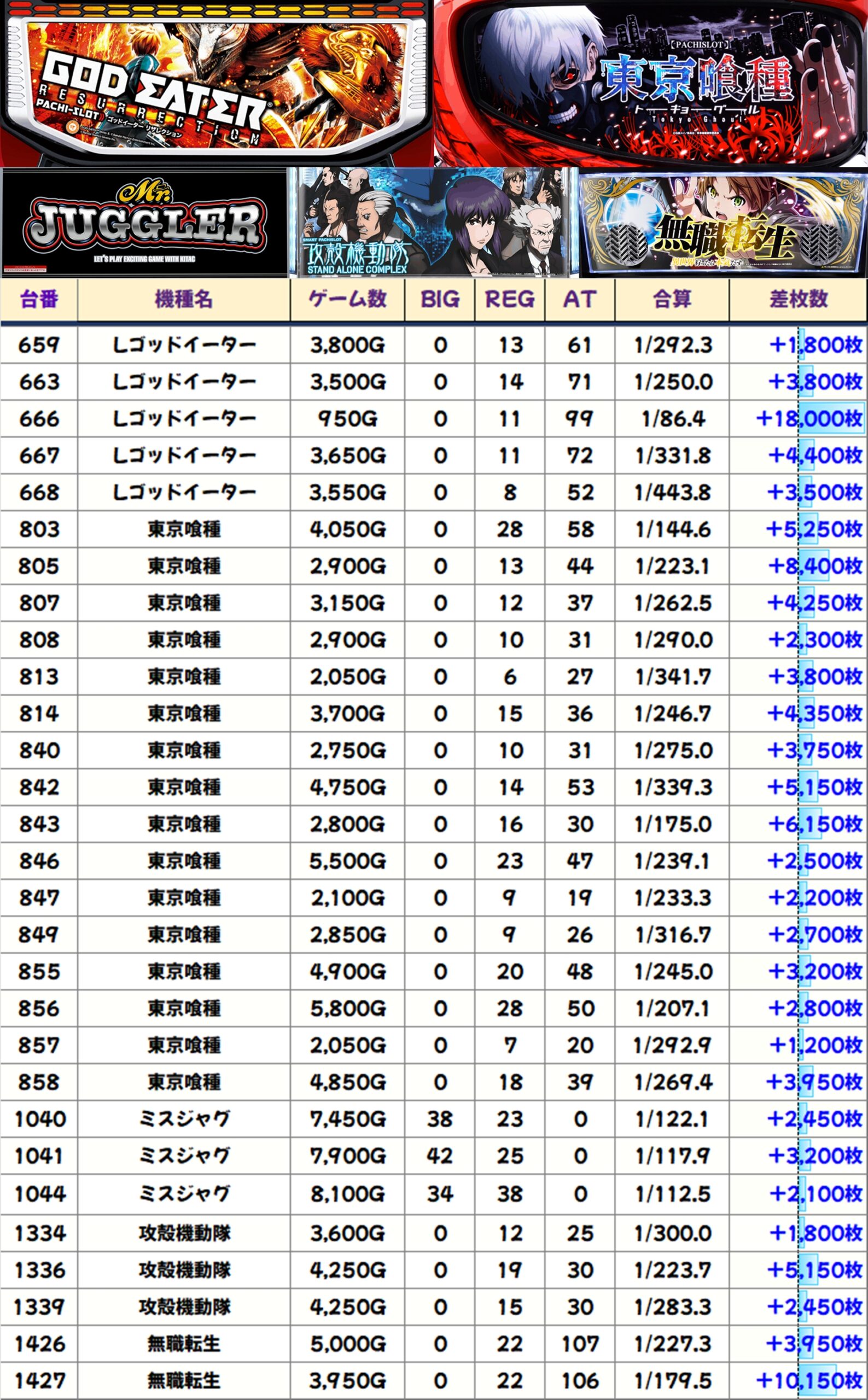Select the 差枚数 column header
Image resolution: width=868 pixels, height=1400 pixels.
coord(799,300)
